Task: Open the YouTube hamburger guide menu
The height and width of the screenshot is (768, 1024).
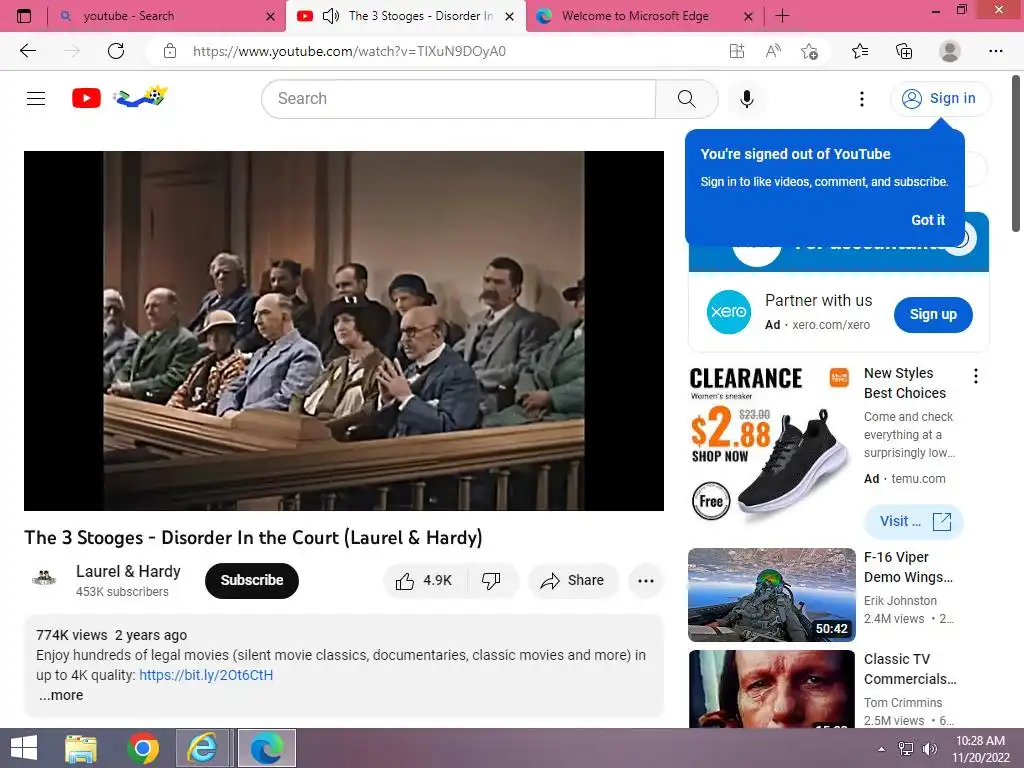Action: [x=36, y=99]
